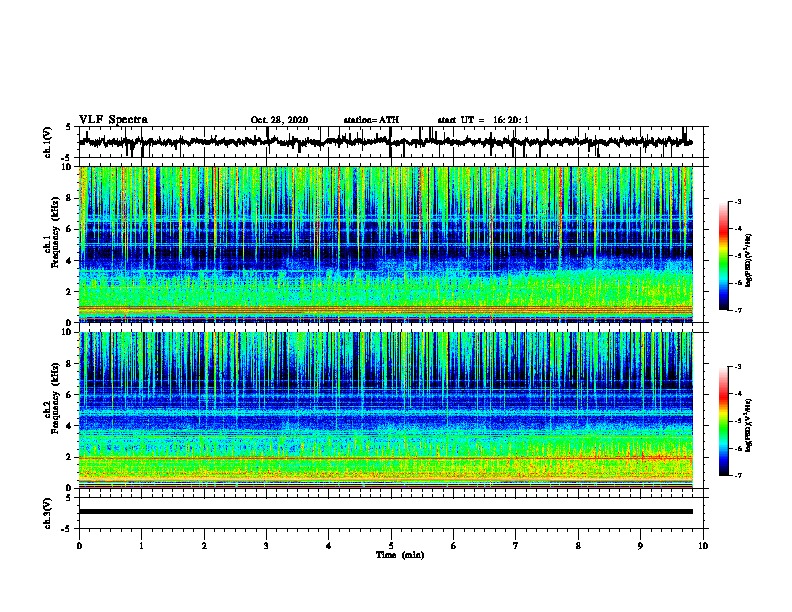Click the "-7" label on ch.2 colorbar
Viewport: 792px width, 612px height.
click(737, 475)
